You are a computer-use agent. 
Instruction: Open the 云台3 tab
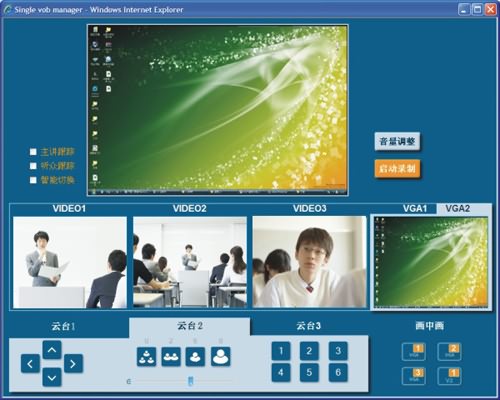point(309,326)
